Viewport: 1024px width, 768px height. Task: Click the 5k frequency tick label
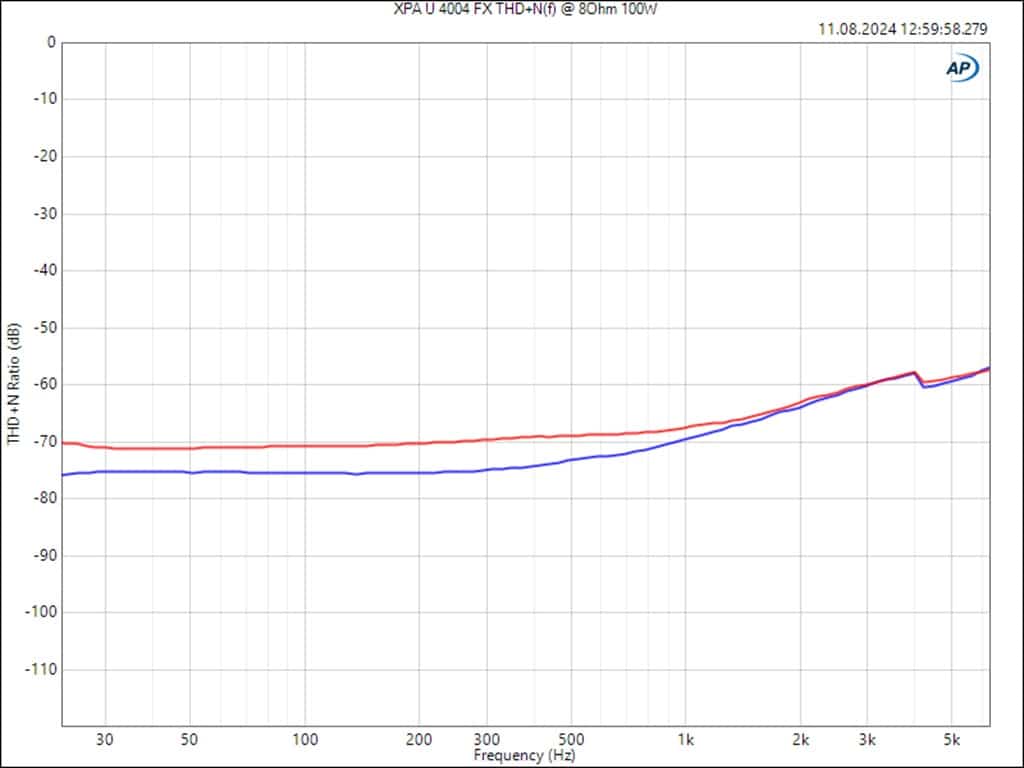pyautogui.click(x=952, y=739)
